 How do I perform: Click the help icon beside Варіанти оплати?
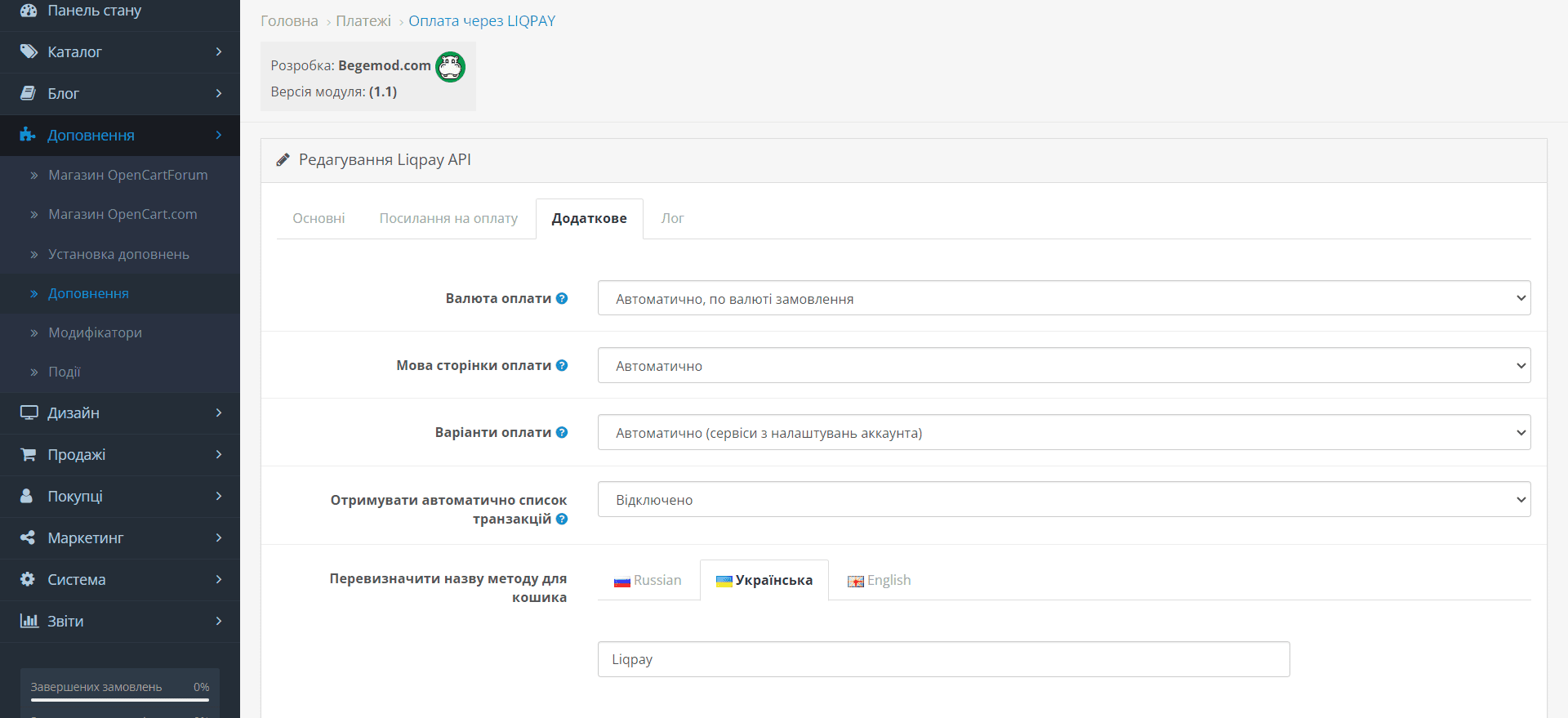(x=562, y=432)
